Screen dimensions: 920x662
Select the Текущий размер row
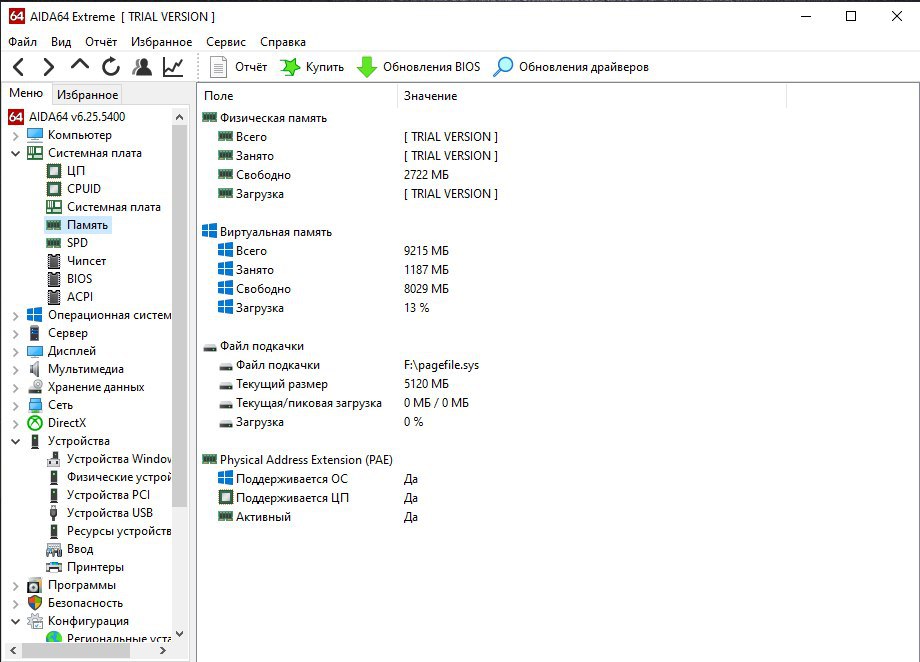[x=333, y=384]
